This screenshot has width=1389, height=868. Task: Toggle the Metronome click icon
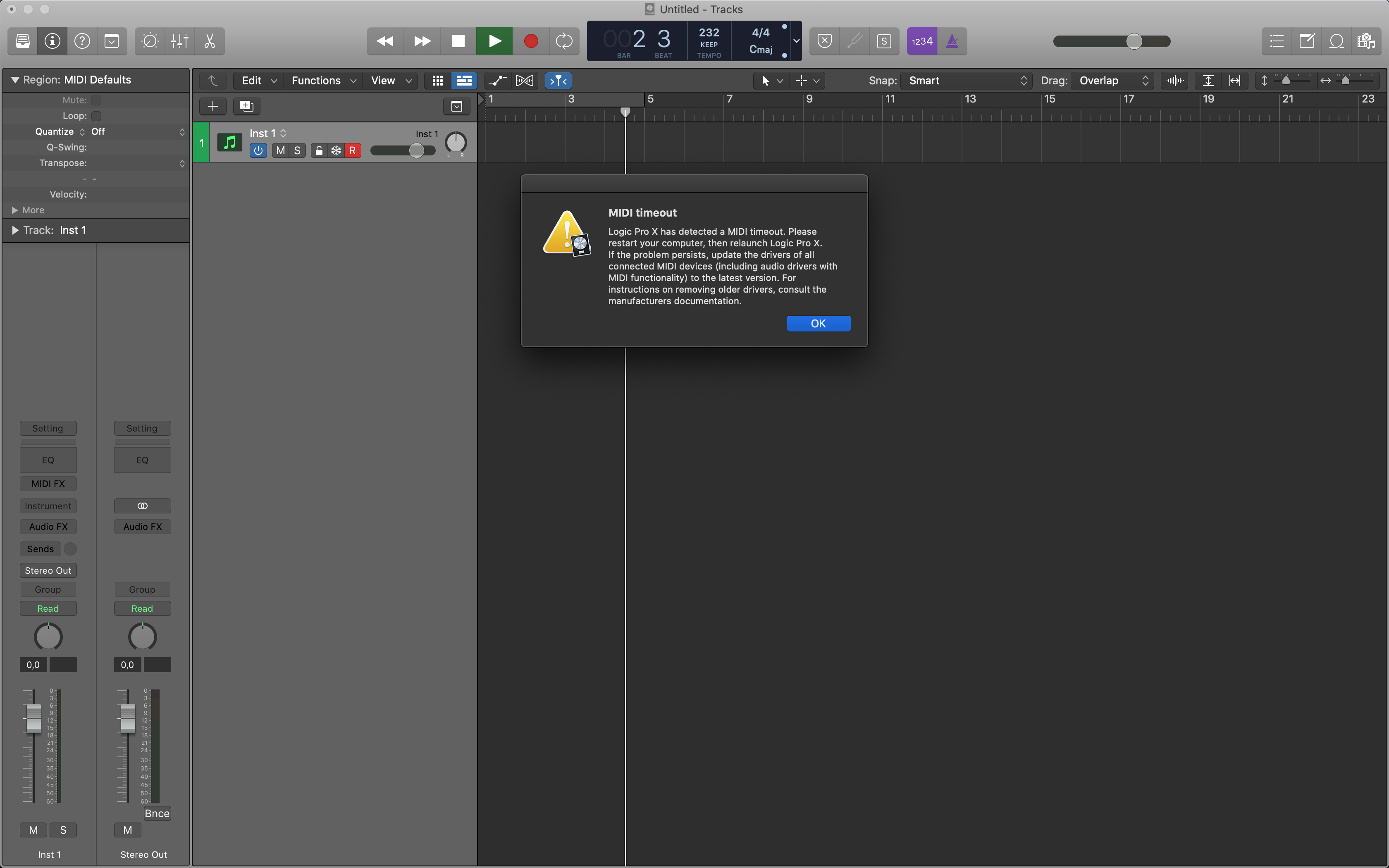(x=952, y=41)
